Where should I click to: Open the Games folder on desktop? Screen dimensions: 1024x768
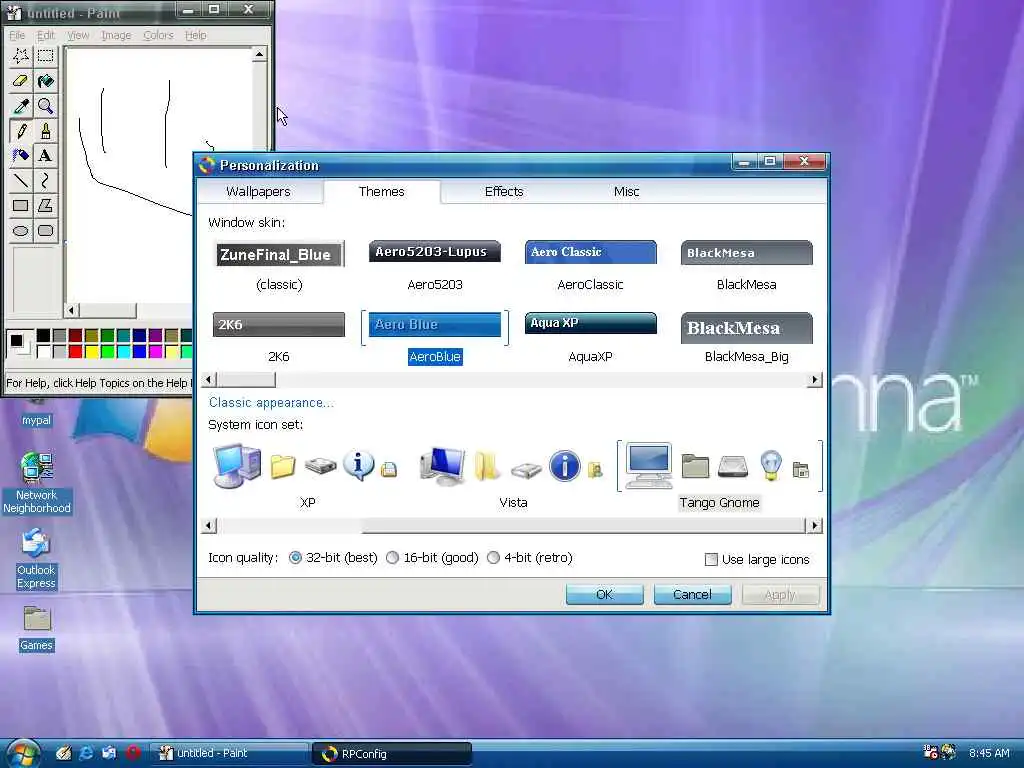(37, 628)
